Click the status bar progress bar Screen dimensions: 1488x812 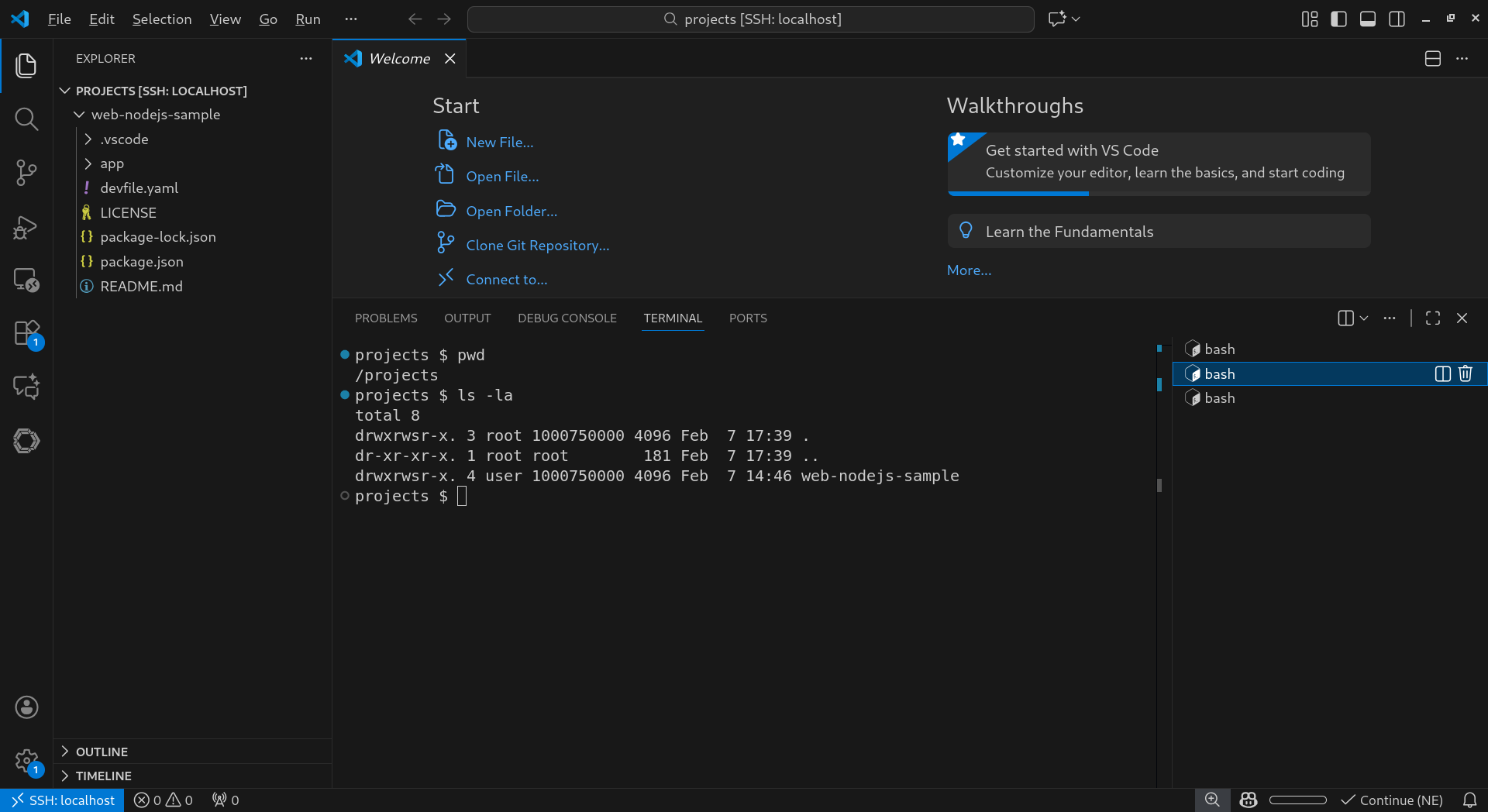[x=1298, y=800]
